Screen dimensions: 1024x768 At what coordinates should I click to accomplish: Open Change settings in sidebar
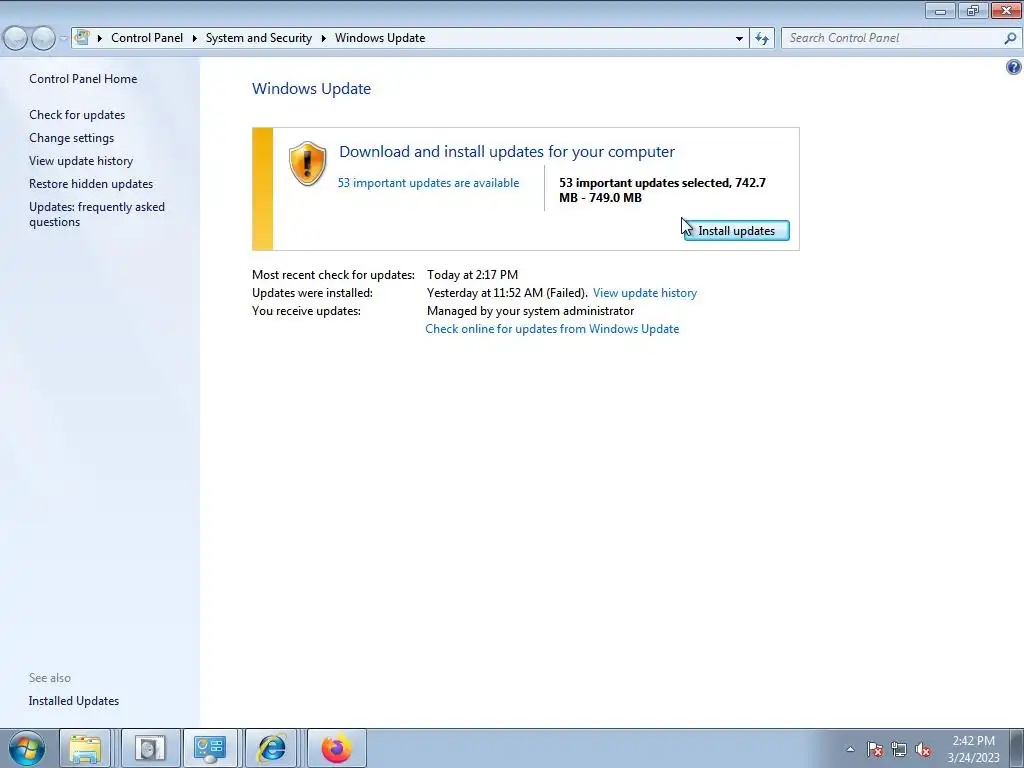coord(71,138)
